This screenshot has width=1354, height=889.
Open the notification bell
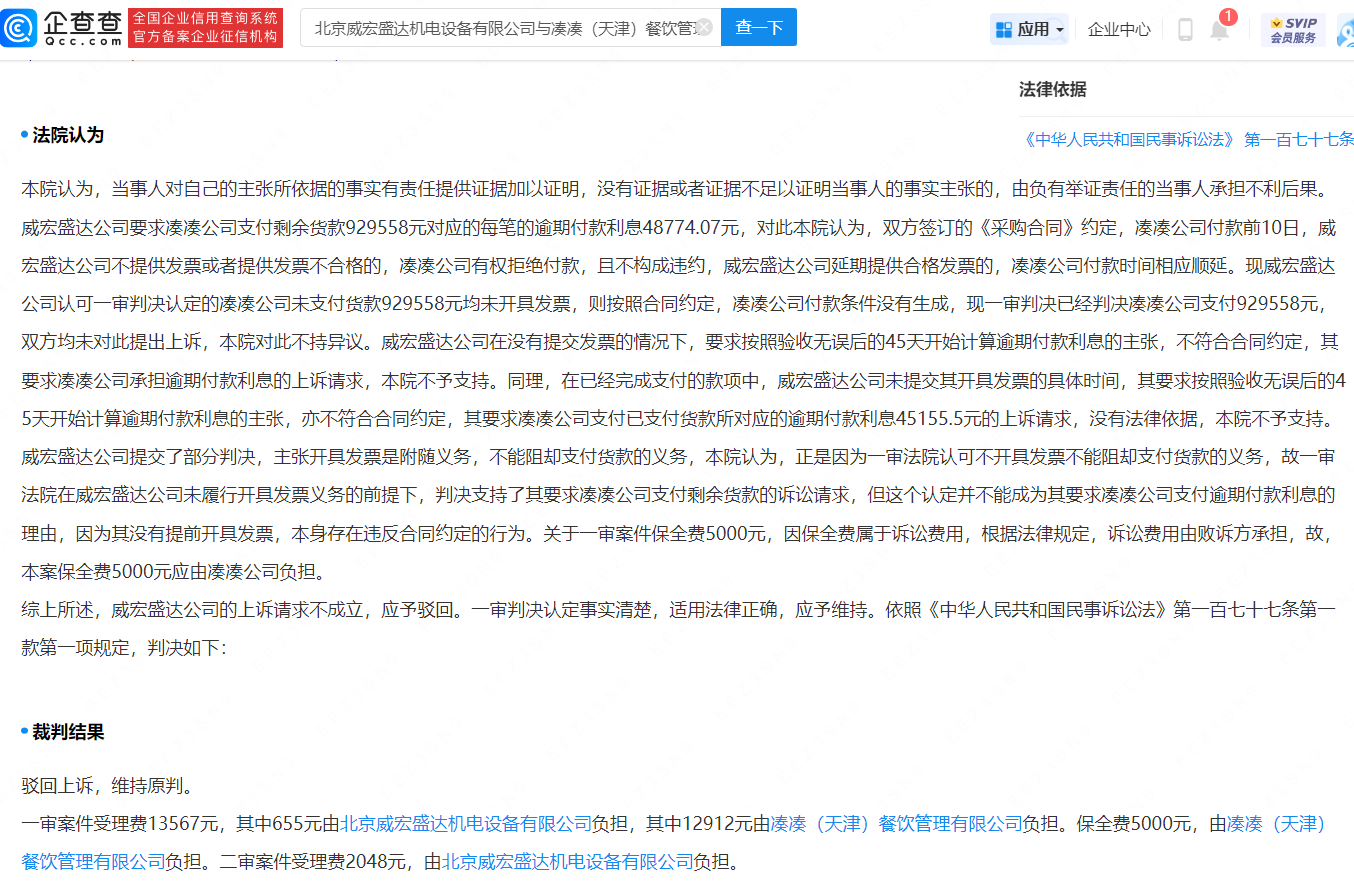[x=1218, y=30]
